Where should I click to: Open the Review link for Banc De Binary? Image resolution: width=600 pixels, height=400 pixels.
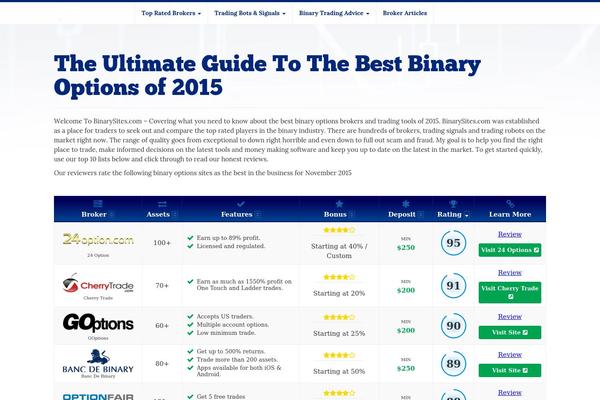click(510, 354)
